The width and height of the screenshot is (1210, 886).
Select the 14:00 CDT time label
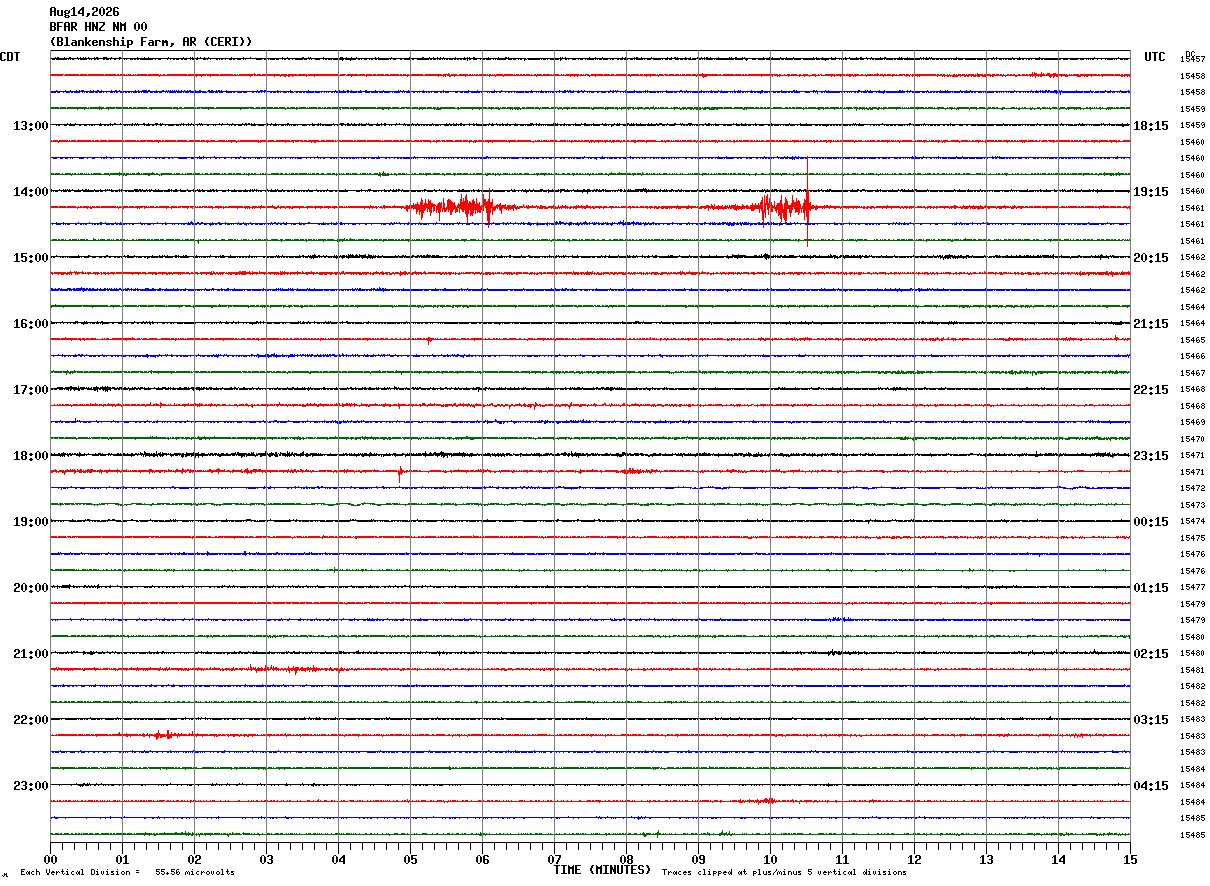pos(30,191)
